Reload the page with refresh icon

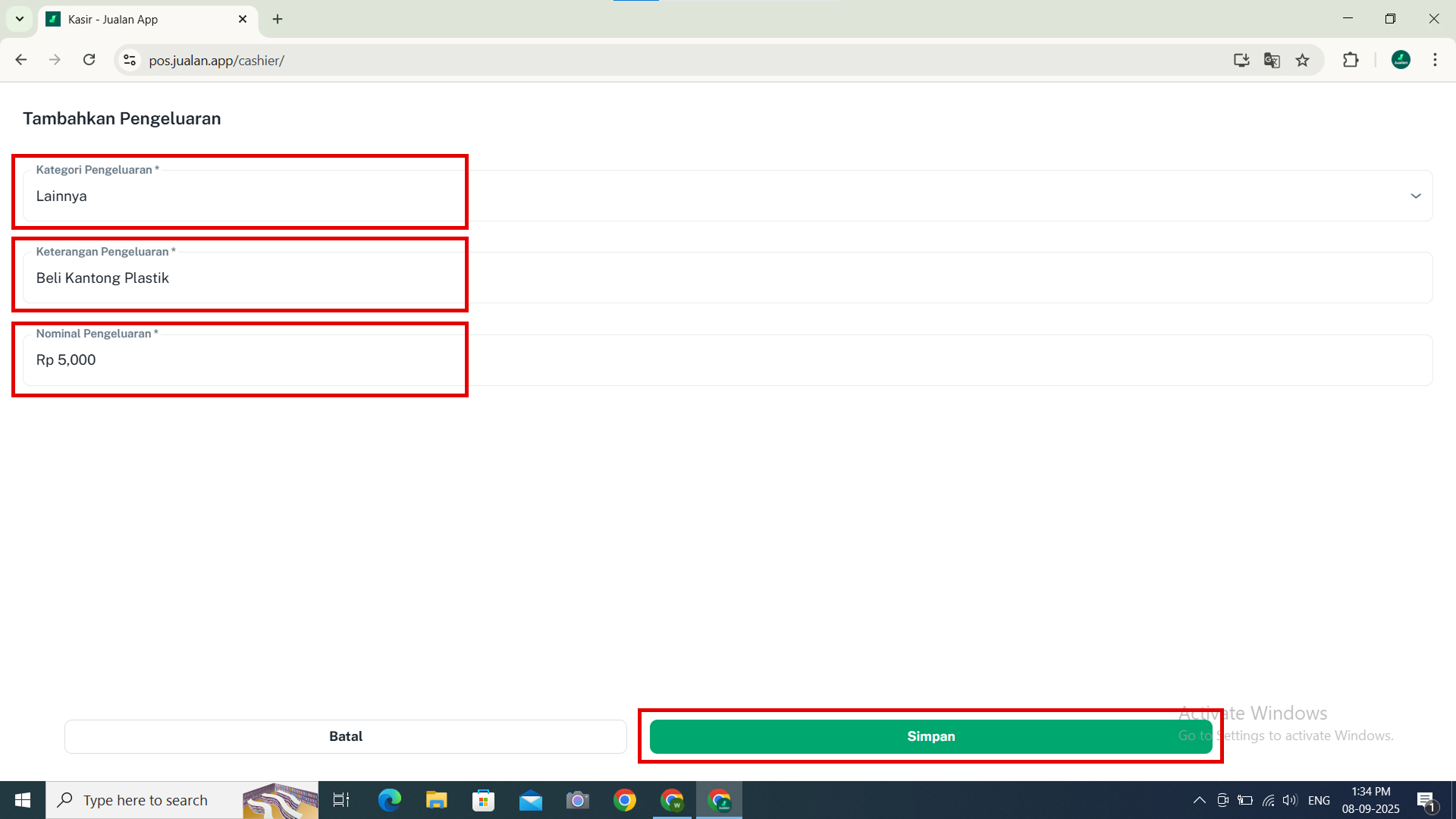pos(89,60)
